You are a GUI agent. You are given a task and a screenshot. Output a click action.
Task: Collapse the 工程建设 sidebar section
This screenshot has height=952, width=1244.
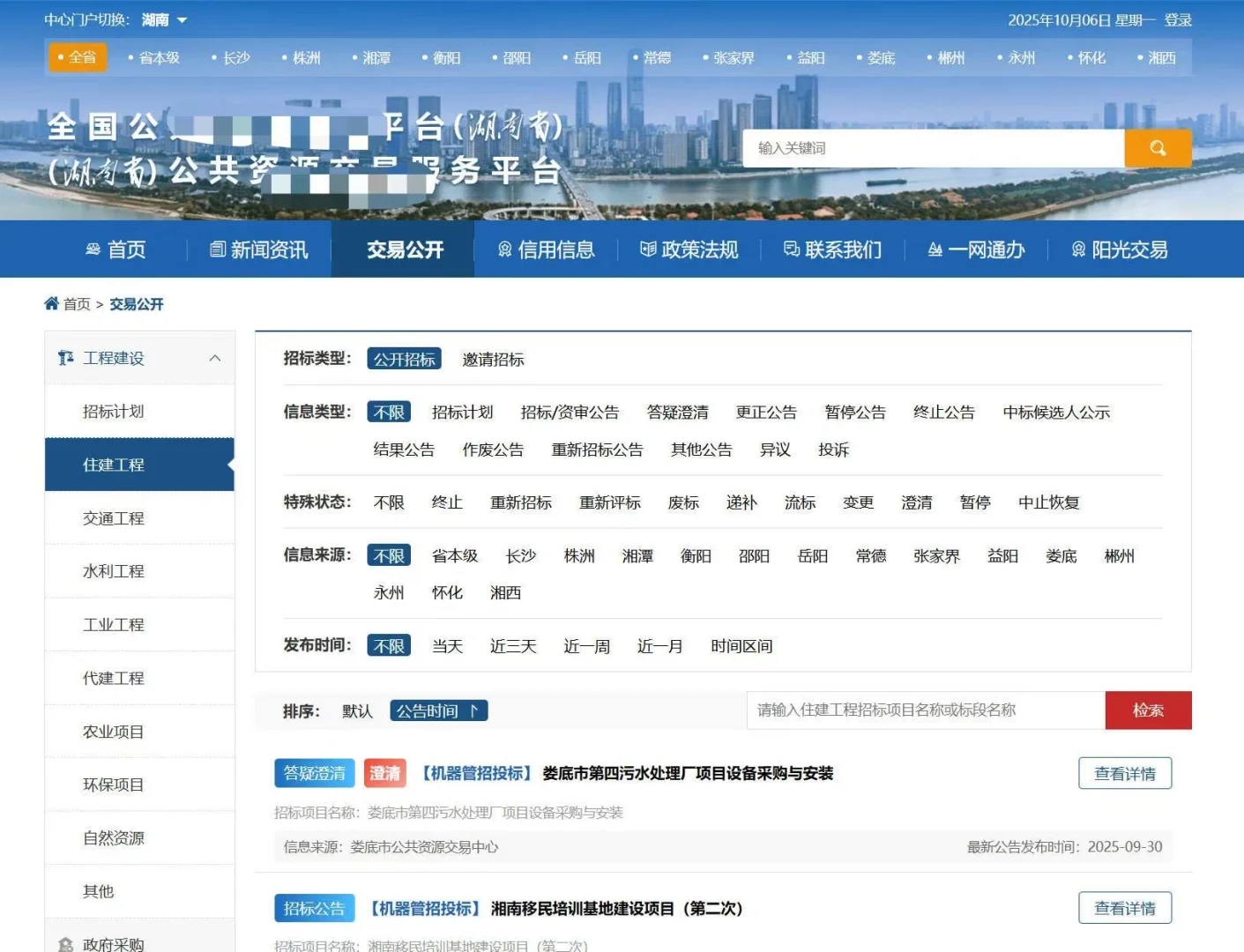pyautogui.click(x=214, y=358)
